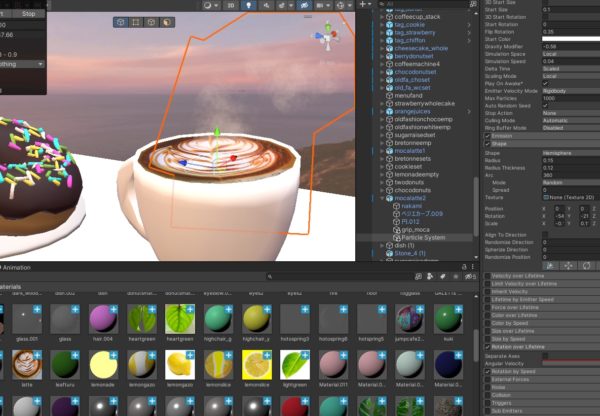600x416 pixels.
Task: Click the first cube tool icon in scene overlay
Action: (x=121, y=20)
